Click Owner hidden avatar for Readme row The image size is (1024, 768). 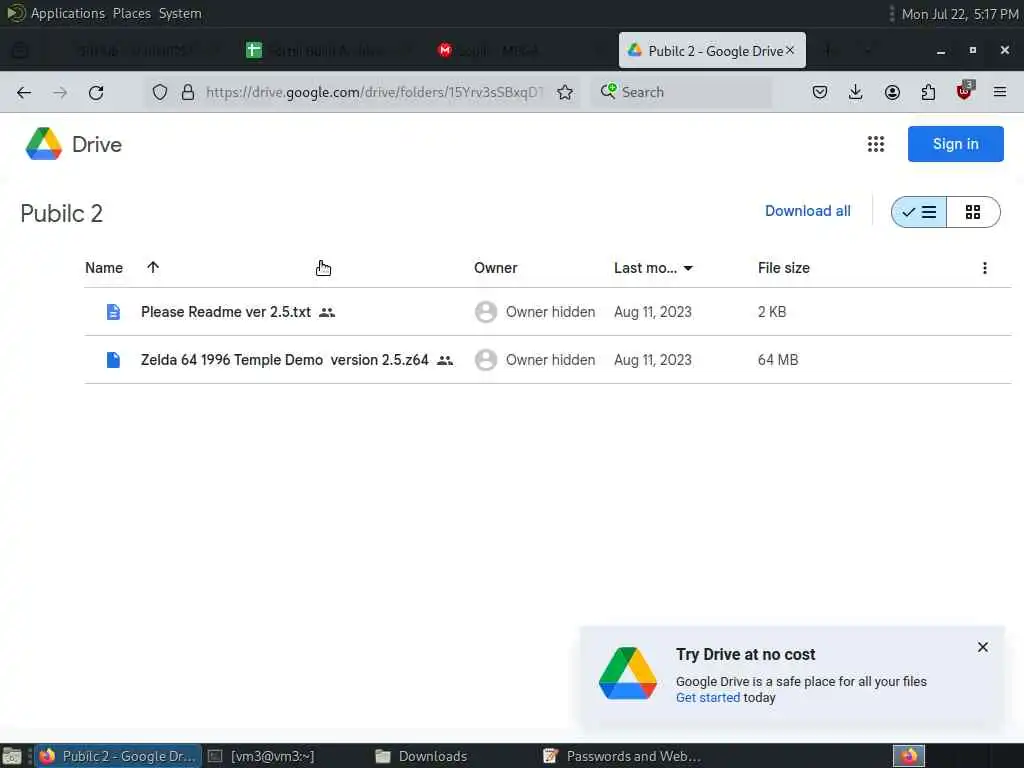[486, 312]
